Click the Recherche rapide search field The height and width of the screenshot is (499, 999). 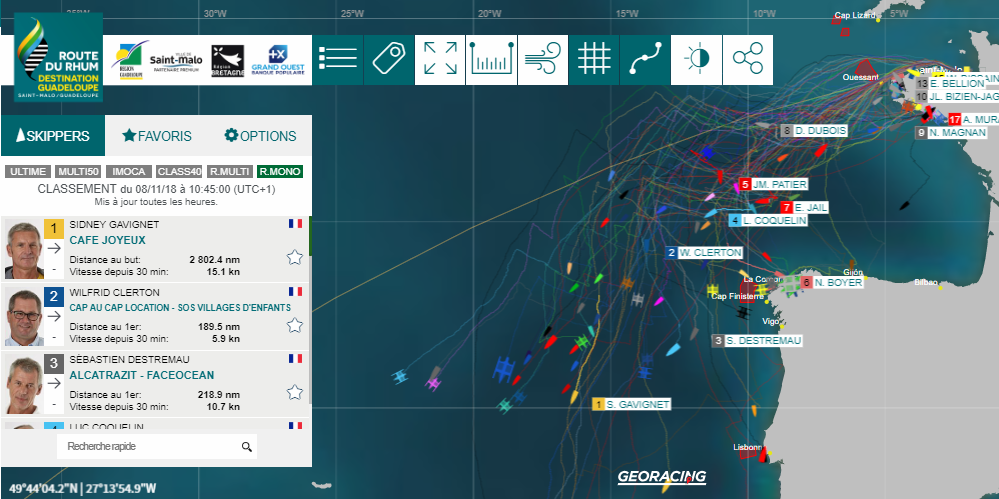(x=157, y=447)
